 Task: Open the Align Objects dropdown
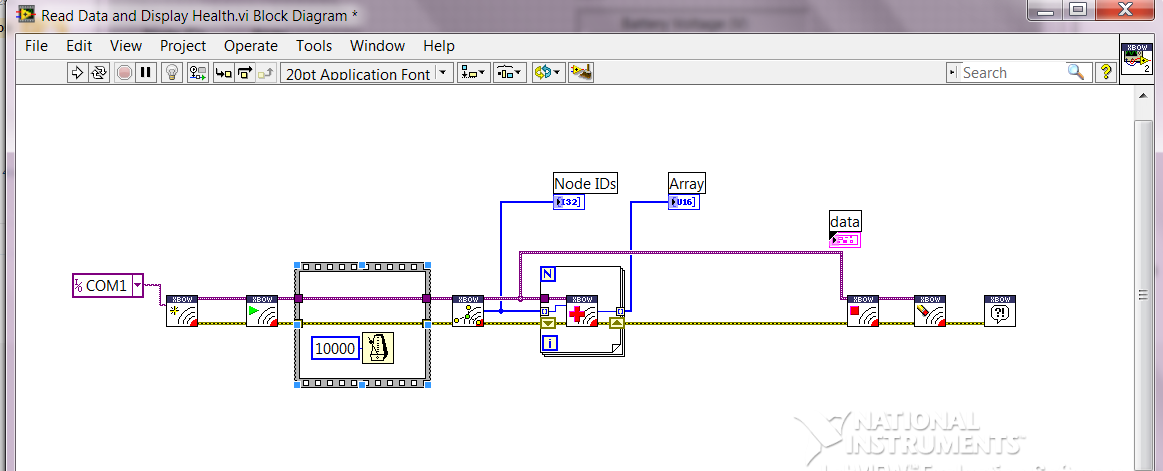point(473,73)
